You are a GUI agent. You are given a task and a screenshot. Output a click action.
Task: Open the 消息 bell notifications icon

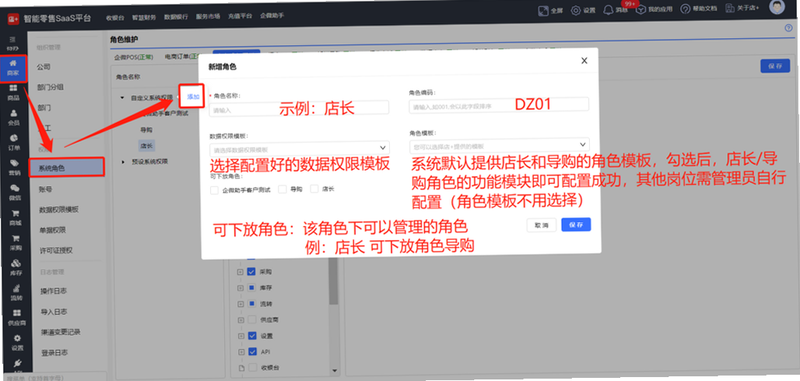(608, 9)
